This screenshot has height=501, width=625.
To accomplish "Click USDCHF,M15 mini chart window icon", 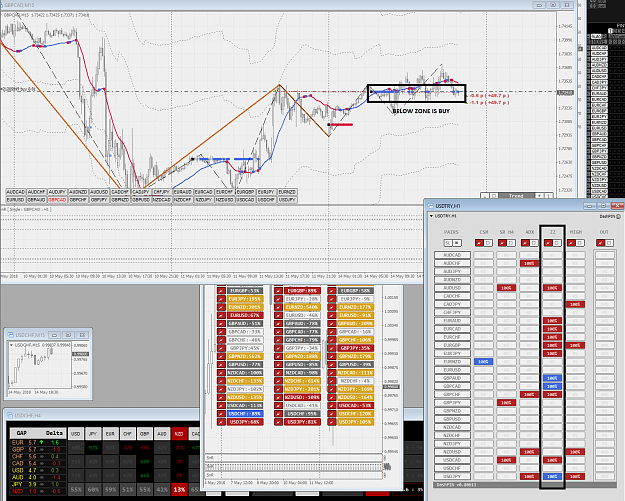I will click(x=11, y=335).
